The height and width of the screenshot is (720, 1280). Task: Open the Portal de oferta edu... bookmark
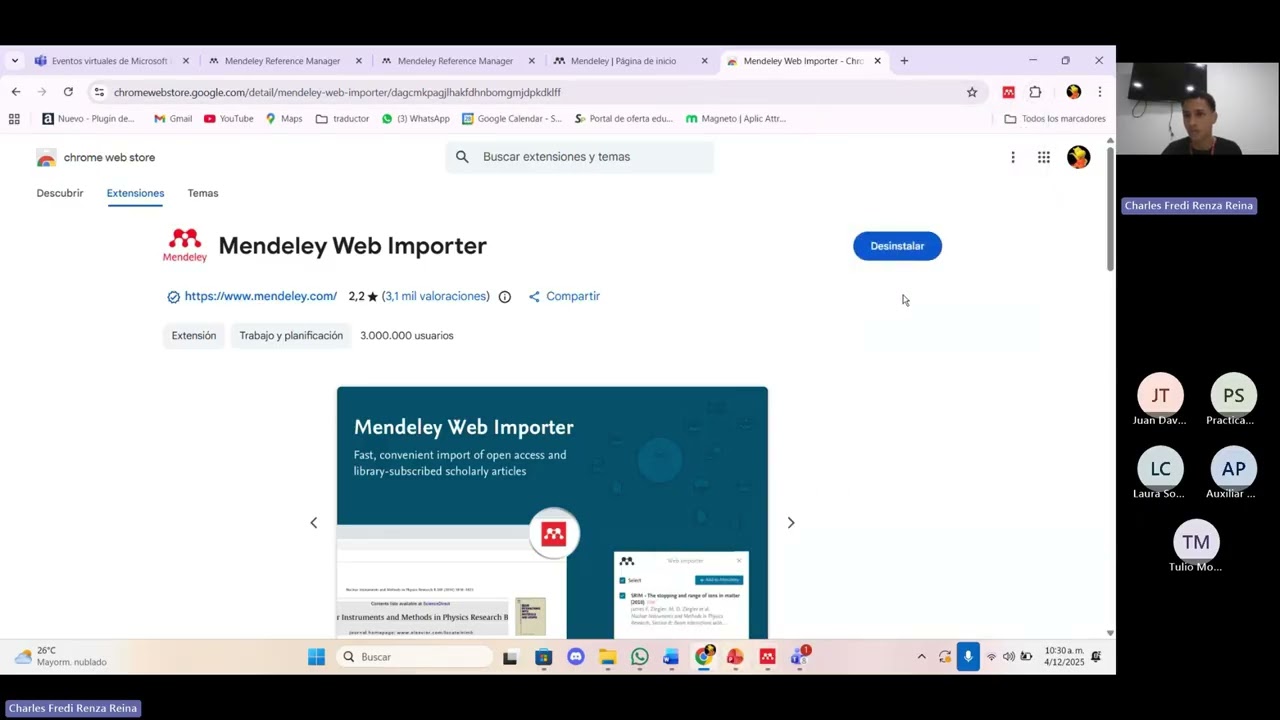click(x=623, y=119)
